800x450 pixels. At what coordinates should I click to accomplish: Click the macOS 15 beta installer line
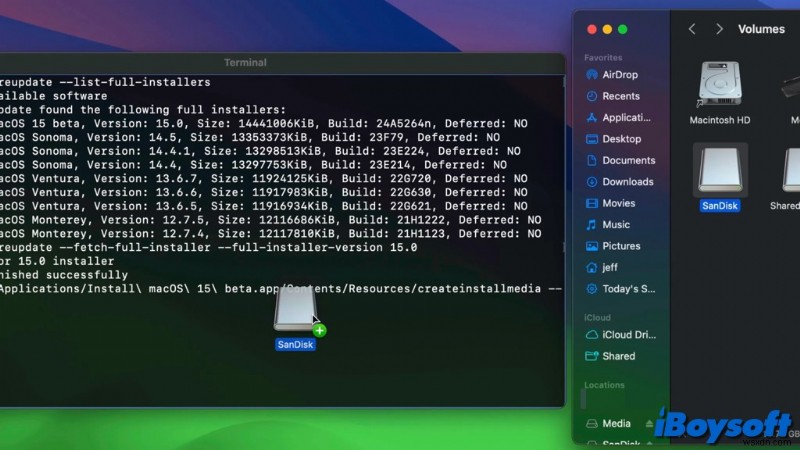coord(264,123)
